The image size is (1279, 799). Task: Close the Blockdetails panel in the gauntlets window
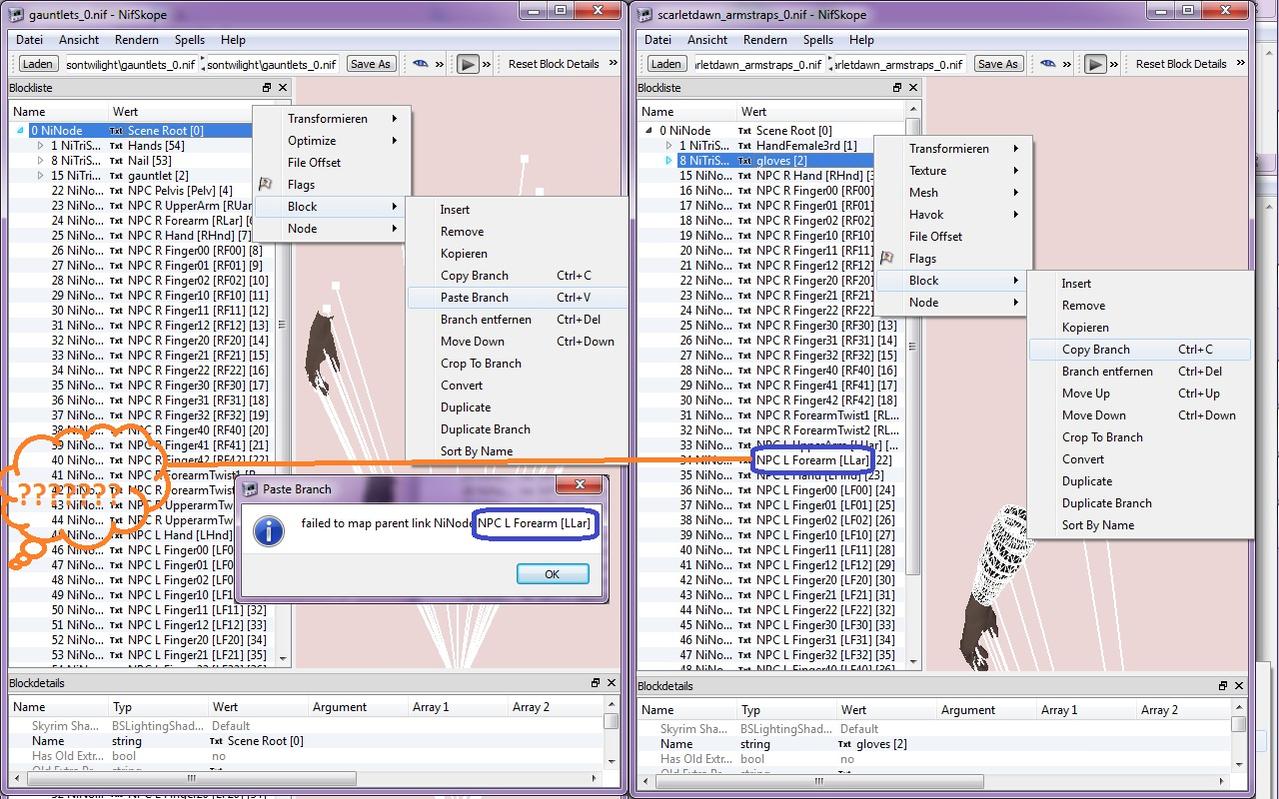pos(611,683)
